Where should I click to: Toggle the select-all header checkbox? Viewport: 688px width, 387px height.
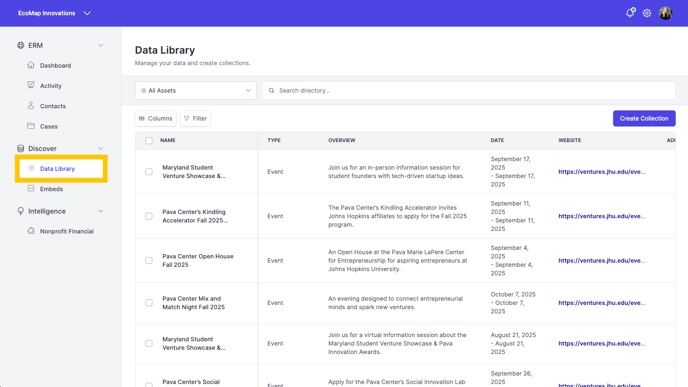(x=149, y=140)
